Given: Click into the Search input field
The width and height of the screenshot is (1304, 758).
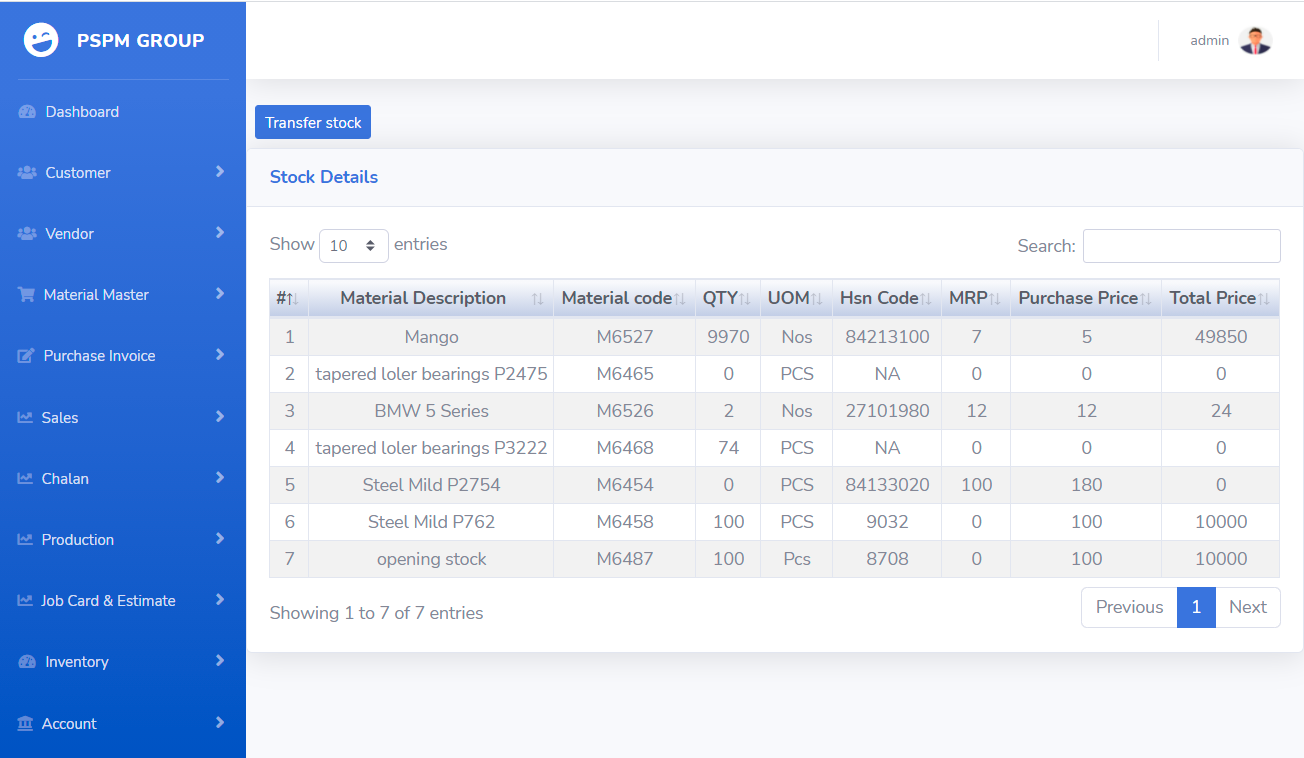Looking at the screenshot, I should 1181,246.
